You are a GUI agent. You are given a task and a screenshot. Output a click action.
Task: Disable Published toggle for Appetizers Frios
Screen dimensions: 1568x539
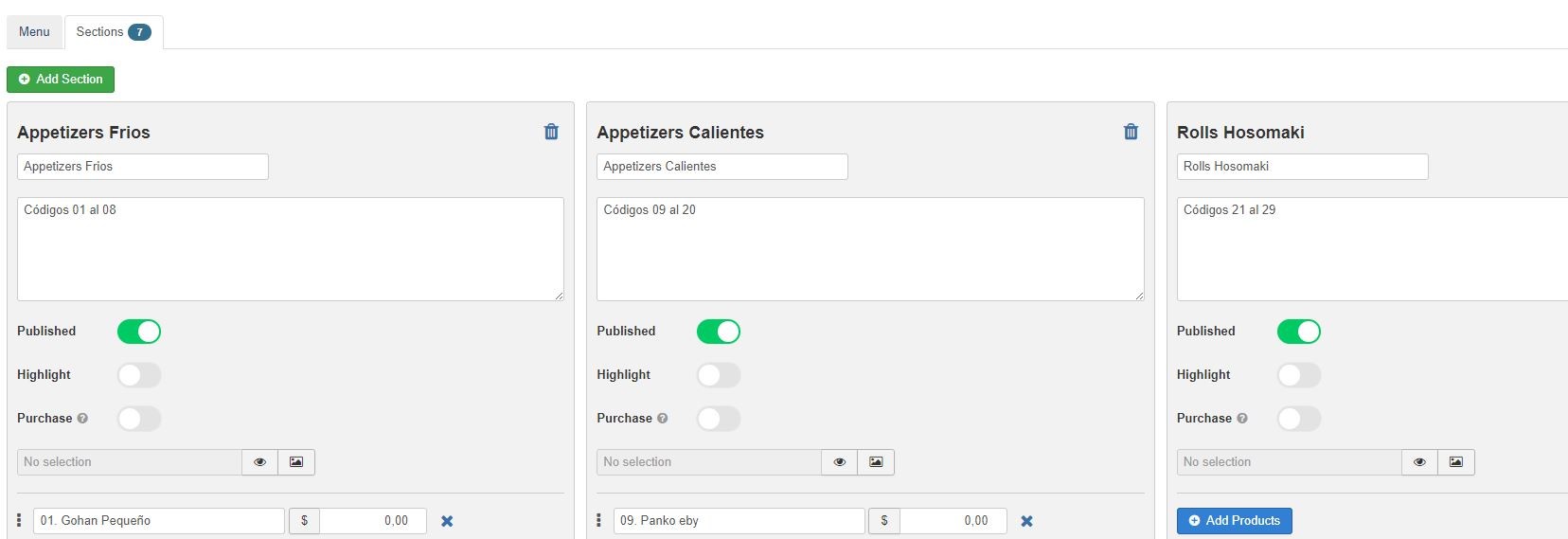139,332
